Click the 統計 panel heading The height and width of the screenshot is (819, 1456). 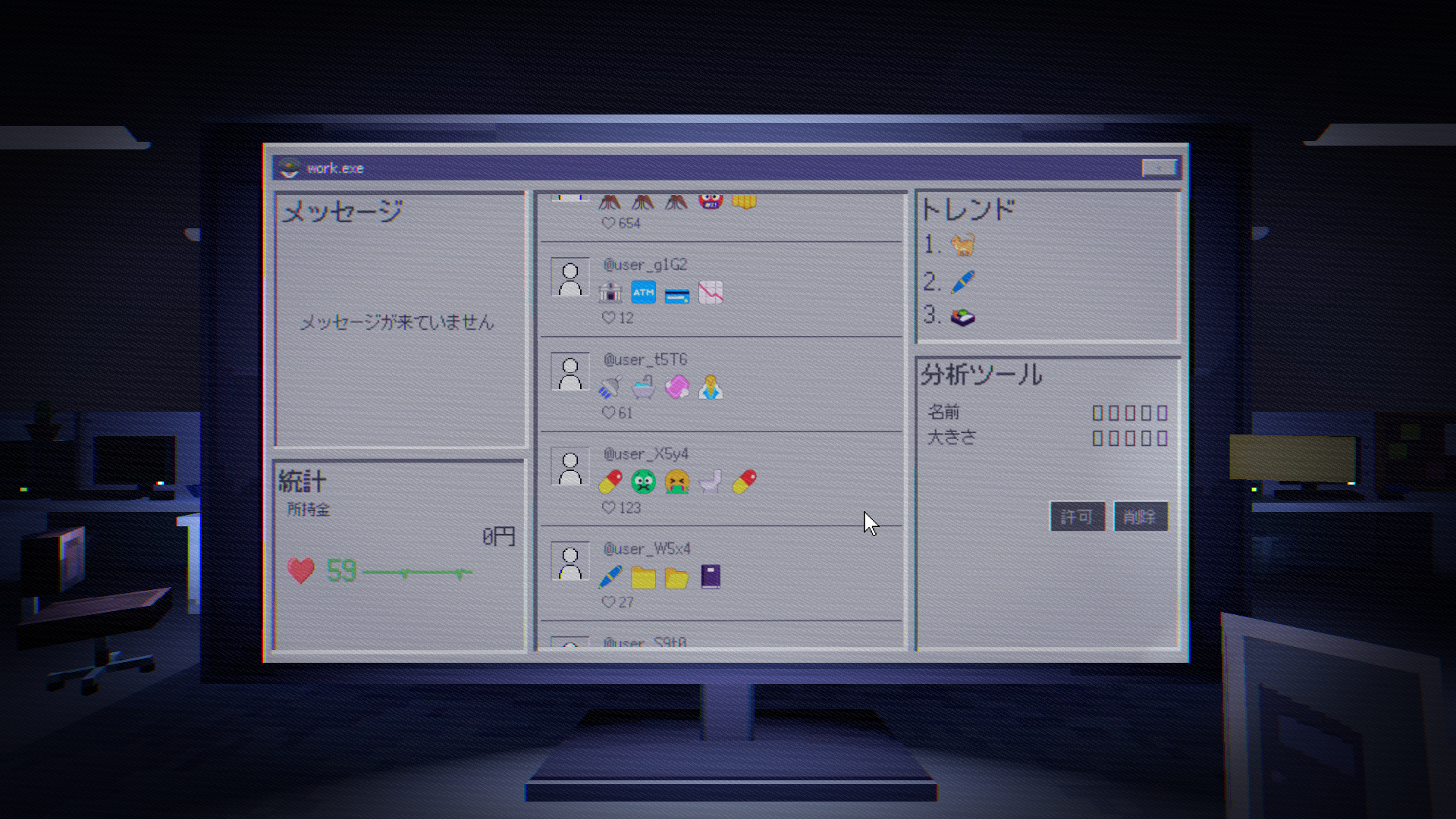tap(302, 481)
